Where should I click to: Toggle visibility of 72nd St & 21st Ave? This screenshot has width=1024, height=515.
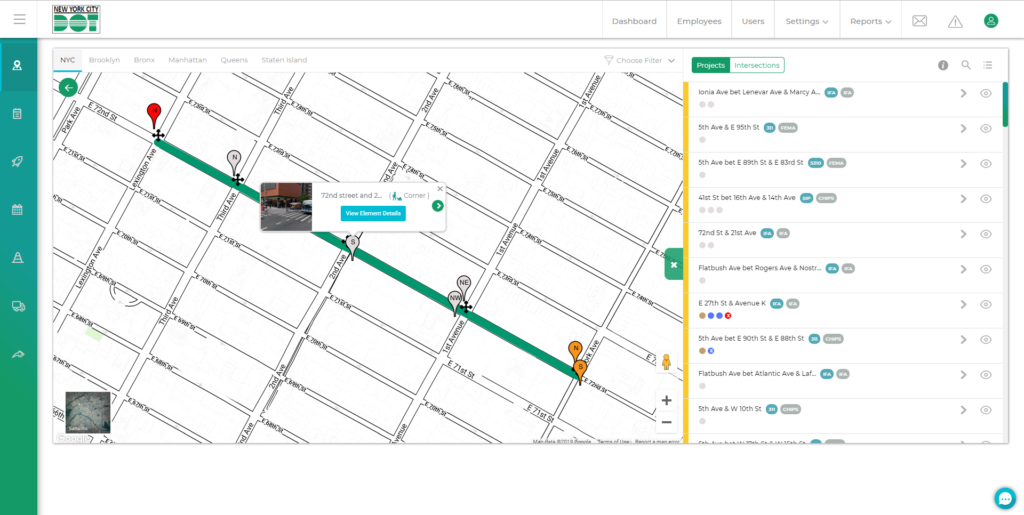tap(985, 234)
